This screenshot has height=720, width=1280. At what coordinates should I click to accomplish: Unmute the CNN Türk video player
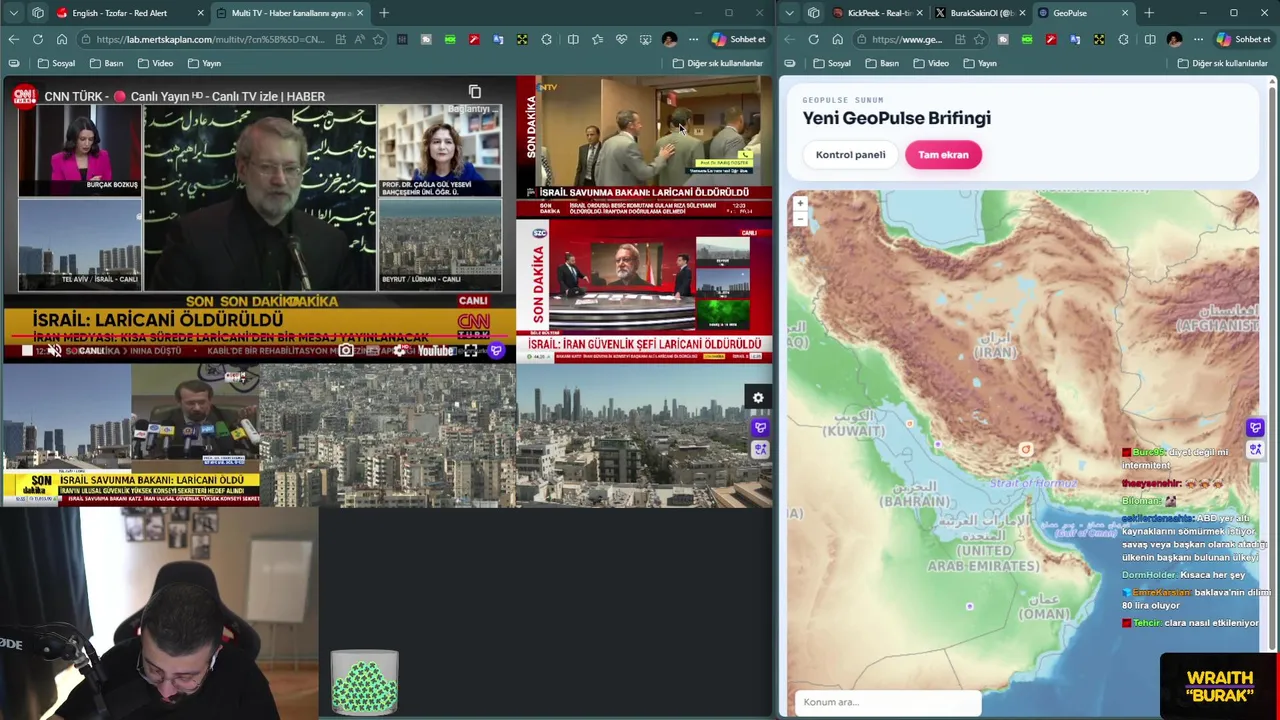(x=54, y=350)
